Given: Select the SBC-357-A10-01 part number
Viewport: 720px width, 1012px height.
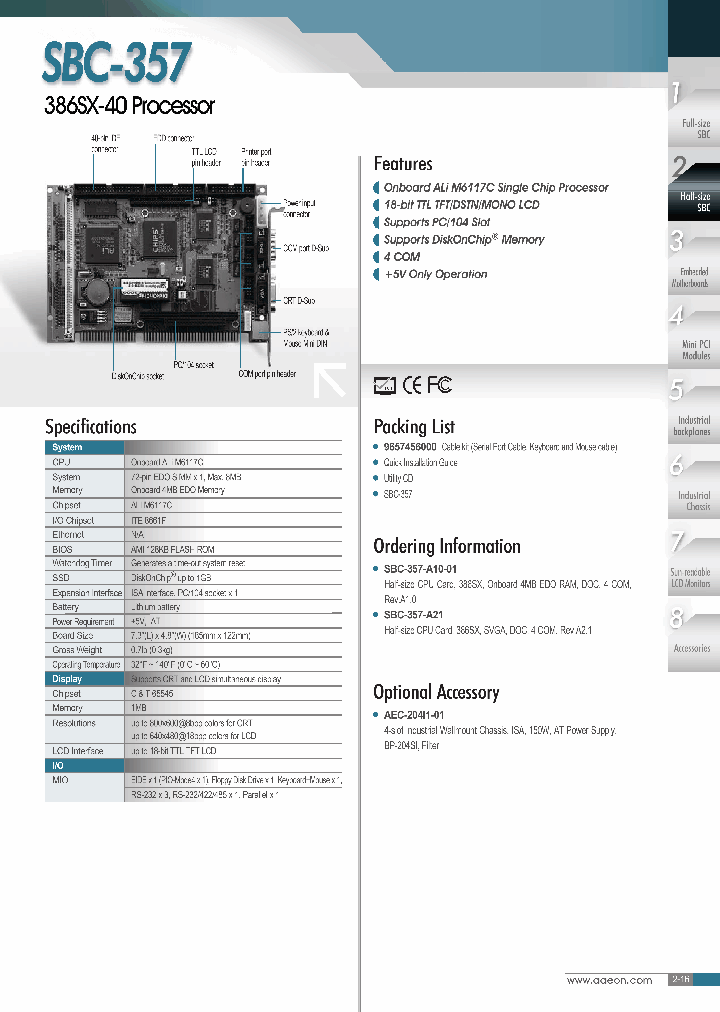Looking at the screenshot, I should [x=420, y=569].
